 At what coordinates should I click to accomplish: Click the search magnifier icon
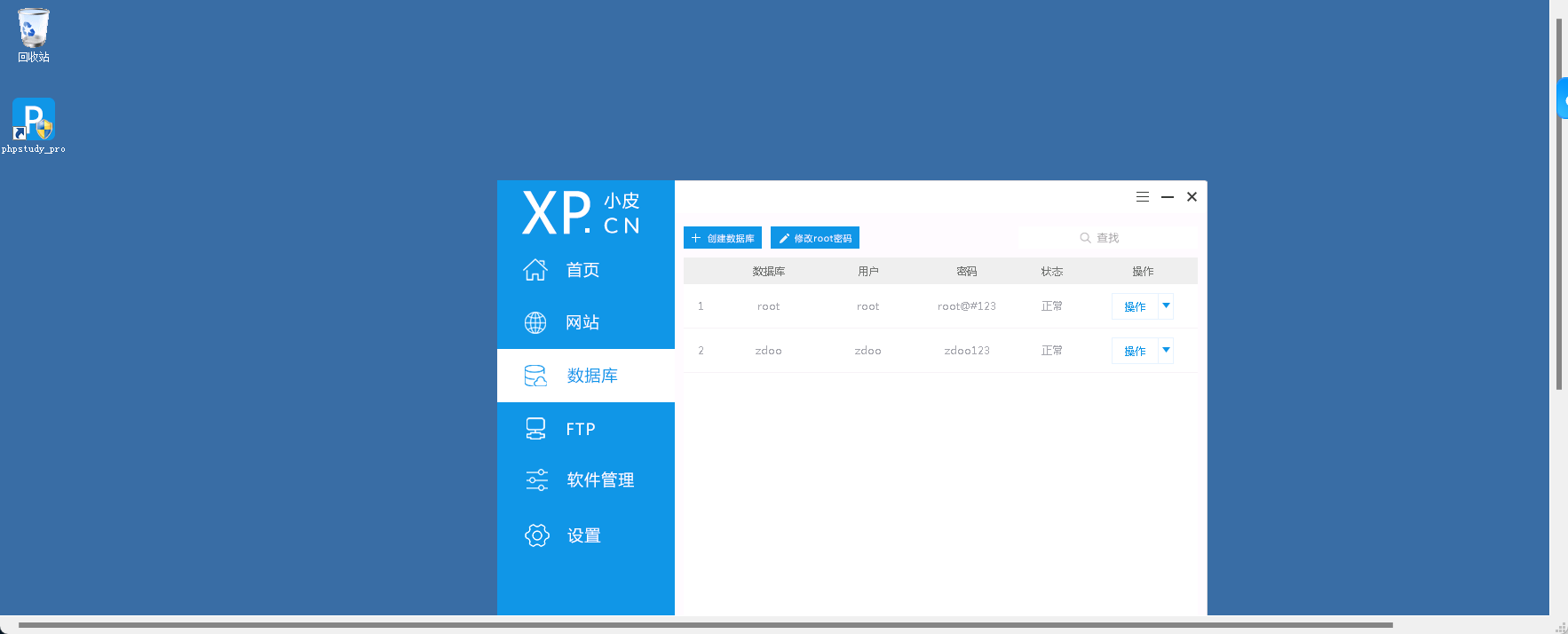click(1085, 238)
